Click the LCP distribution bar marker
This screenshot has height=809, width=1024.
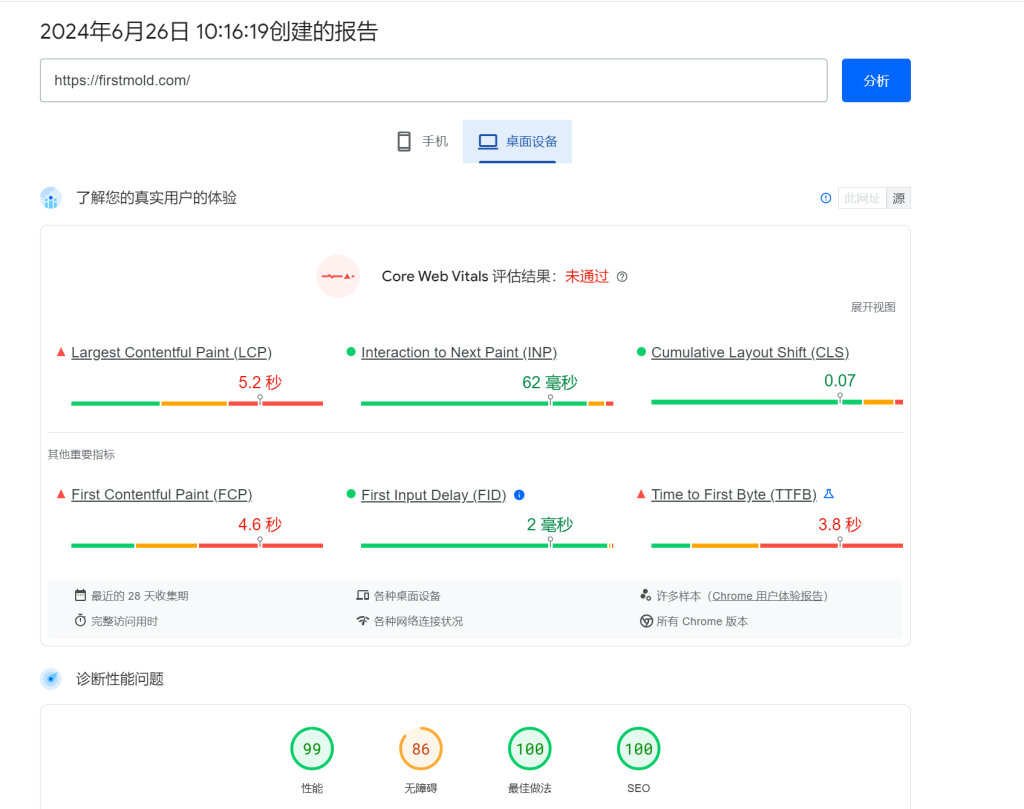pyautogui.click(x=260, y=400)
